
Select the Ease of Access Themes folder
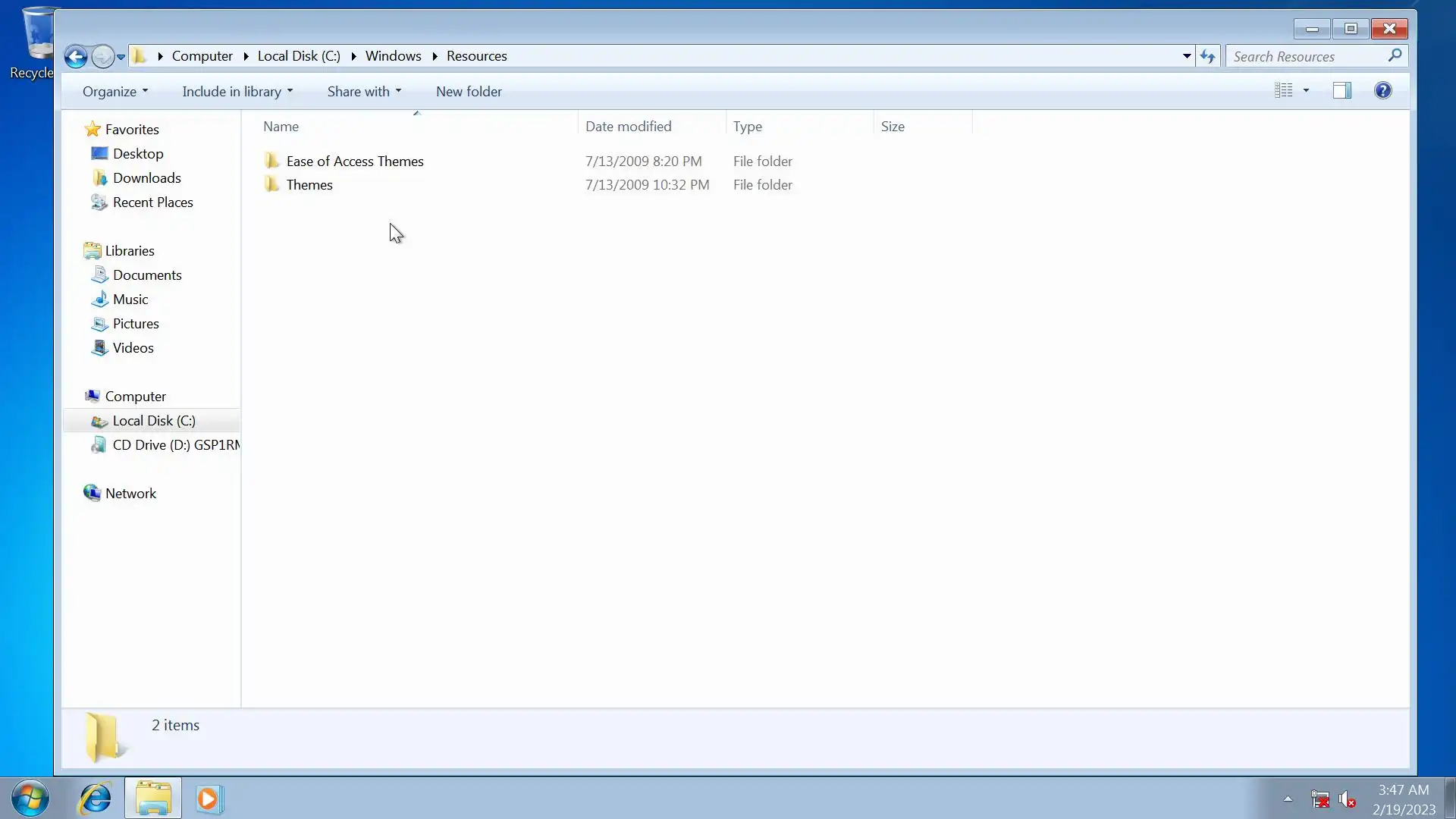[354, 162]
